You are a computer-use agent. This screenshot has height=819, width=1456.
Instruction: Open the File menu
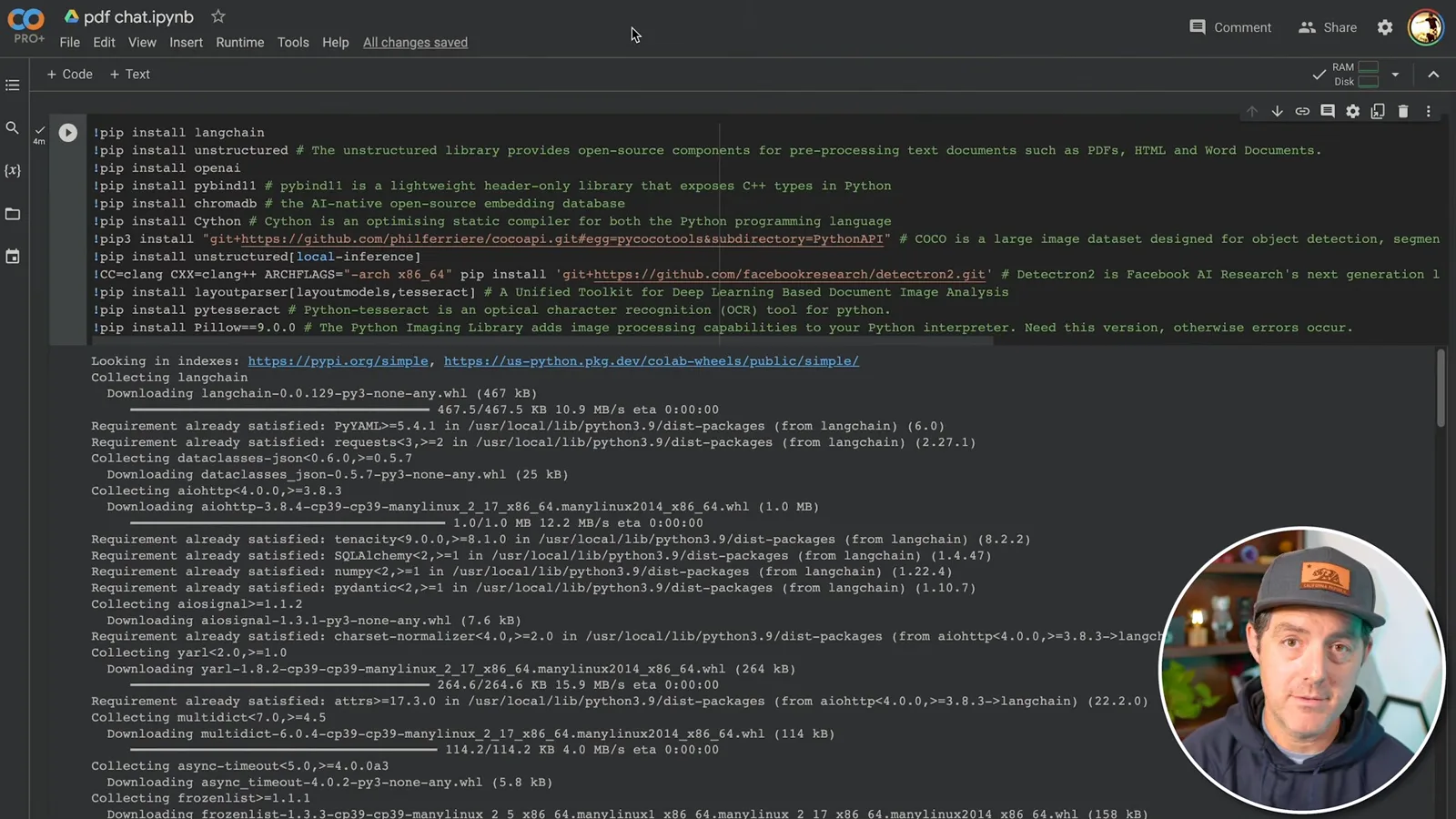(x=70, y=43)
